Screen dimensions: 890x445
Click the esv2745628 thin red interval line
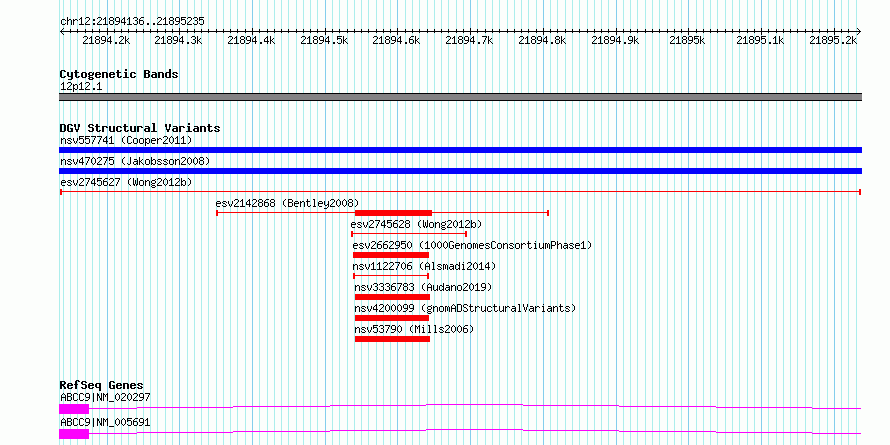tap(409, 234)
